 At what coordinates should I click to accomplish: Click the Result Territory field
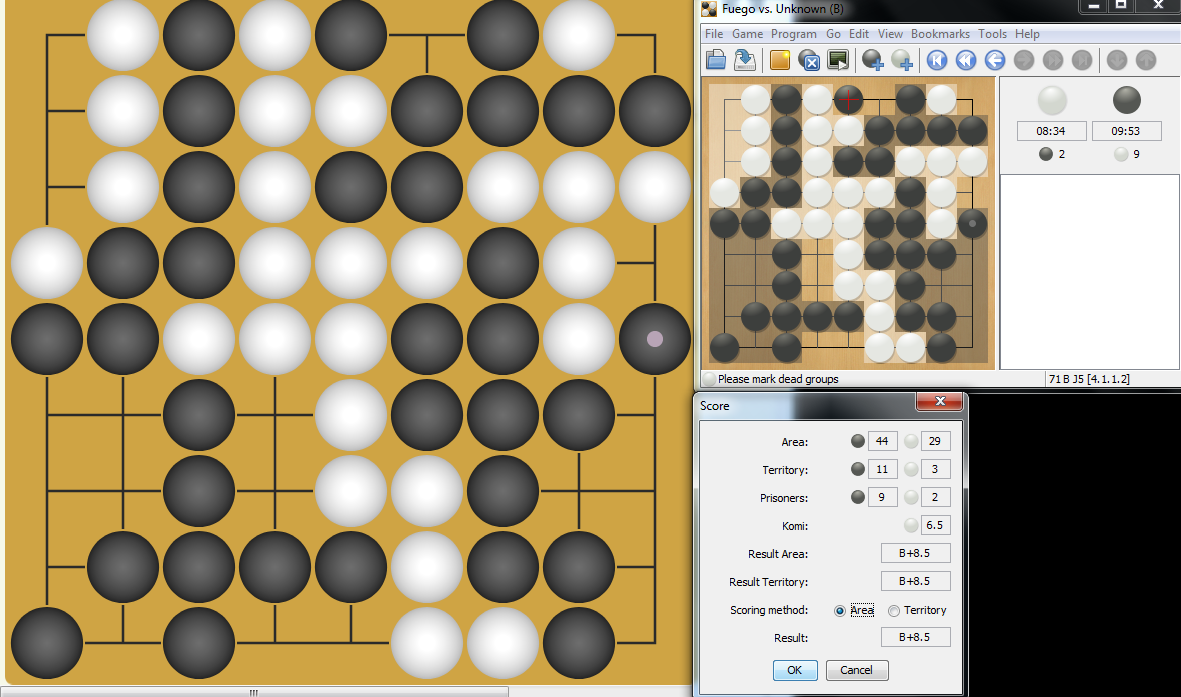pos(915,581)
